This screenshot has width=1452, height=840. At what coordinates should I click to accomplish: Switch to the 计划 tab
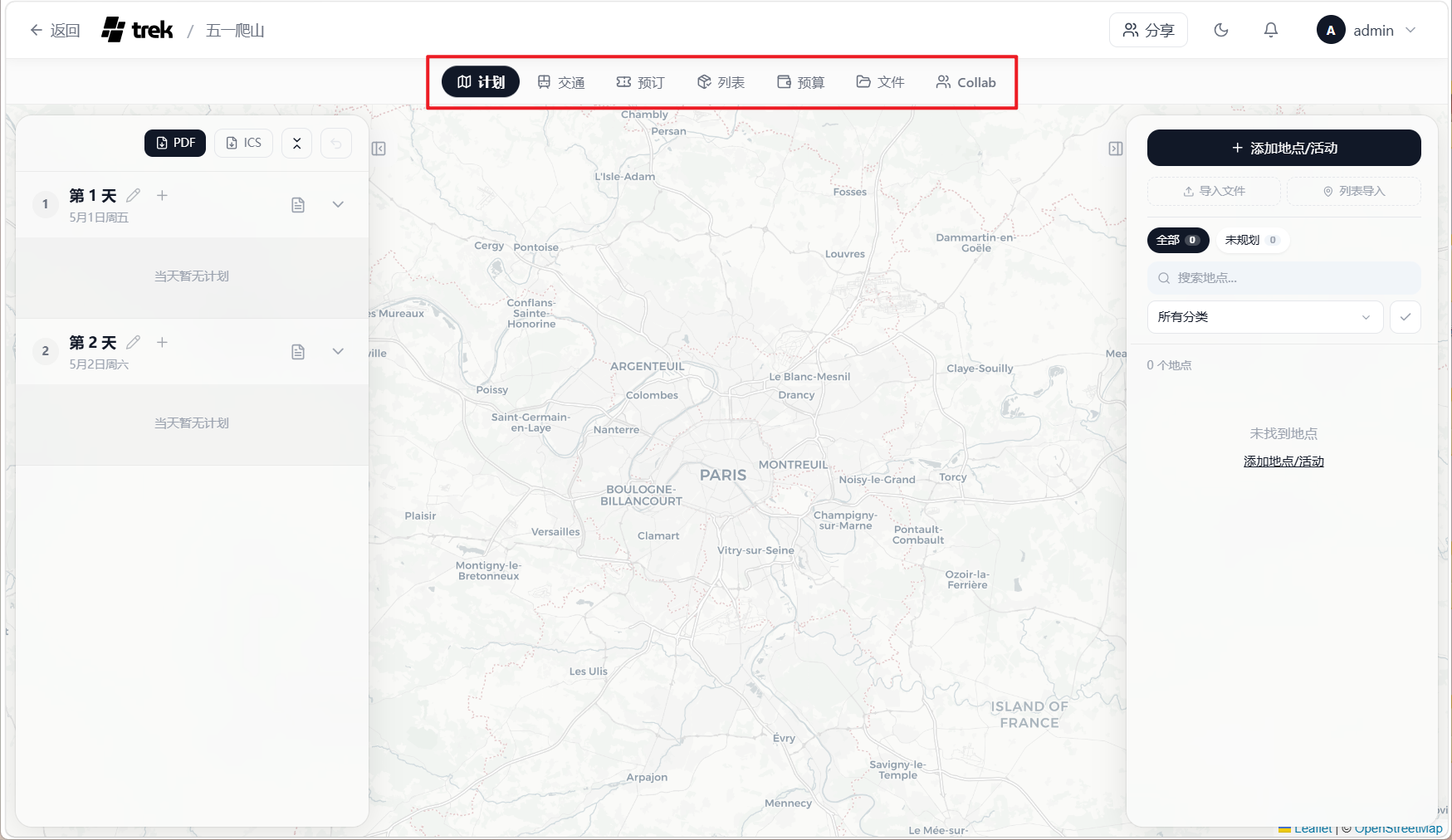tap(481, 82)
